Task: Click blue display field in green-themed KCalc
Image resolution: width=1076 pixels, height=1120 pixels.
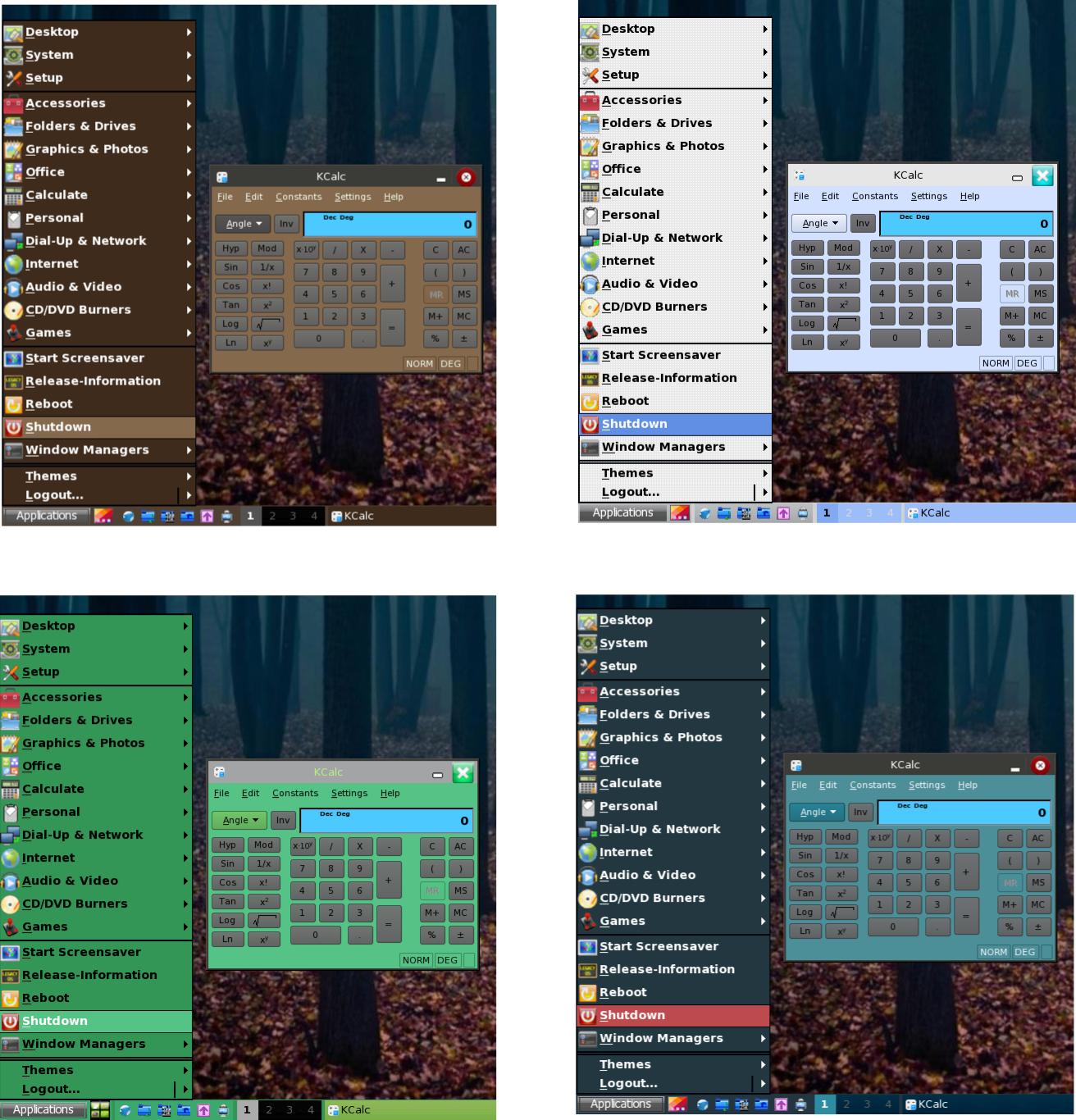Action: tap(386, 821)
